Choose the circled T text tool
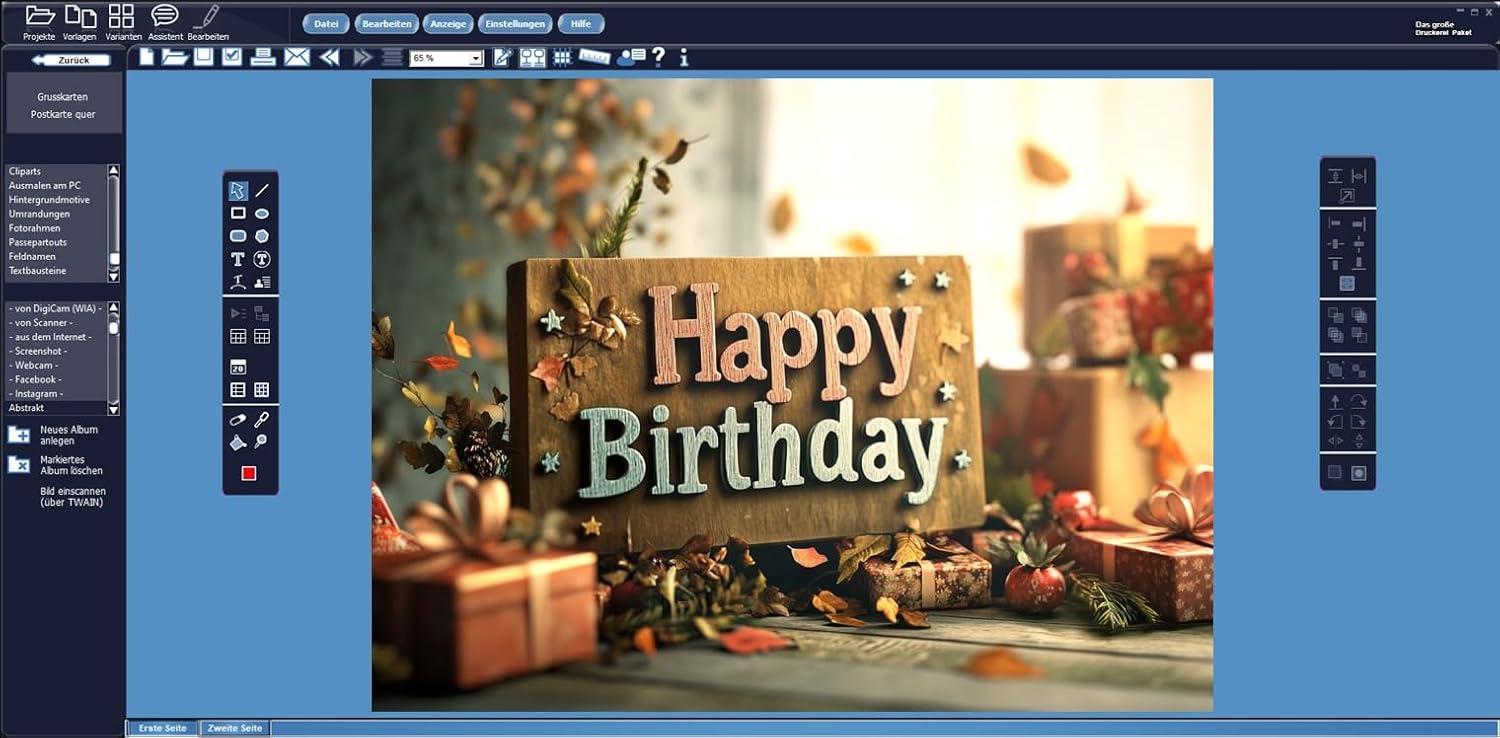The width and height of the screenshot is (1500, 738). 262,259
